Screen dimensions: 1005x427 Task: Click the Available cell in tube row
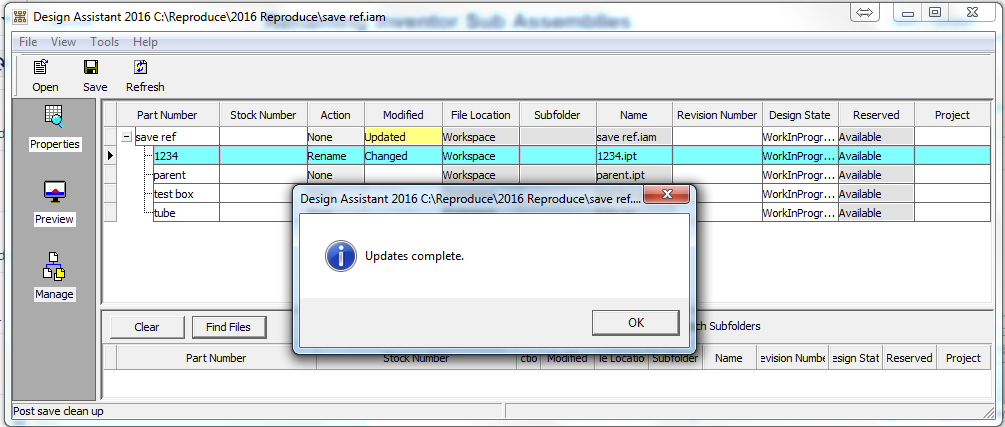coord(876,213)
